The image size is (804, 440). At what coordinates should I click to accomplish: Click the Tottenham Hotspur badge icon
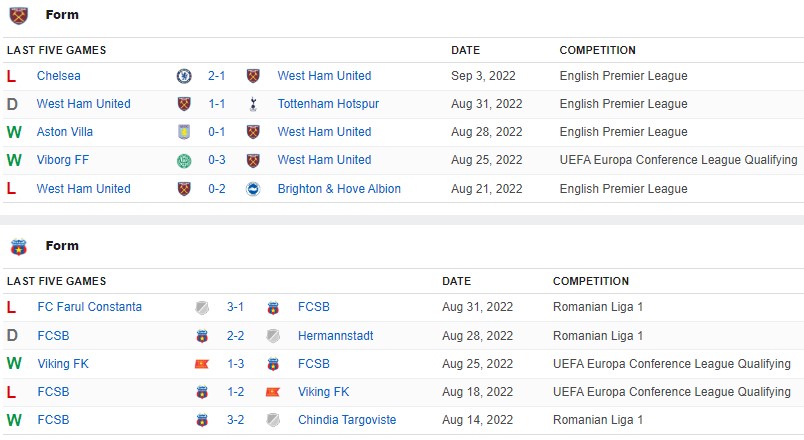(x=253, y=104)
